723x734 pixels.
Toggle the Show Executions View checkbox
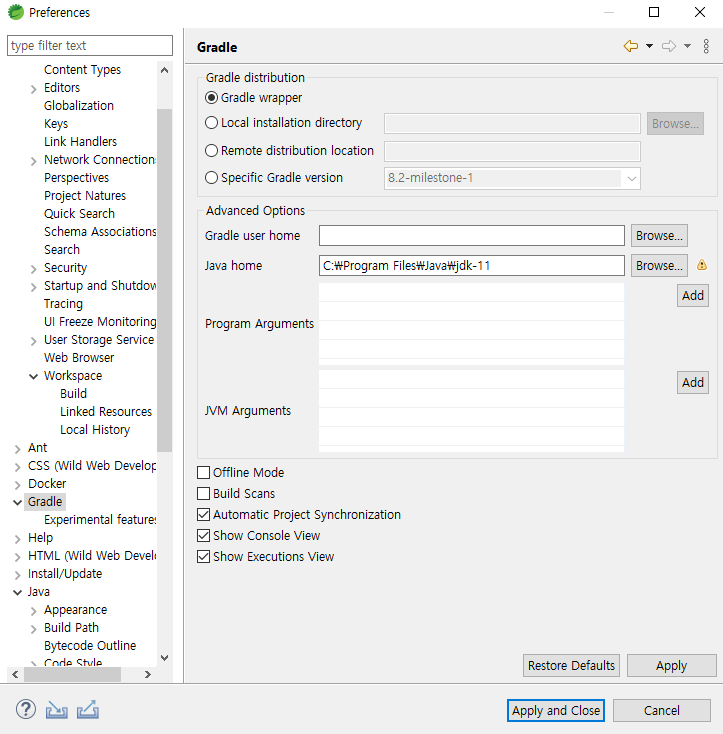204,557
